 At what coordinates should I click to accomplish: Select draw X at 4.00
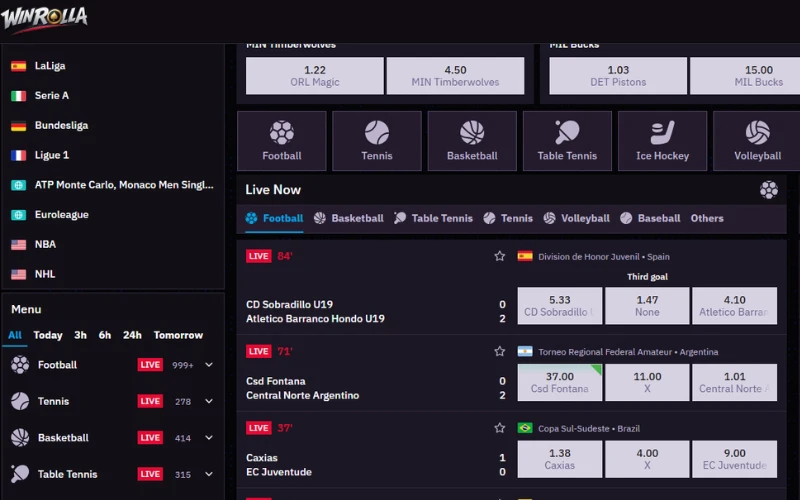click(647, 459)
